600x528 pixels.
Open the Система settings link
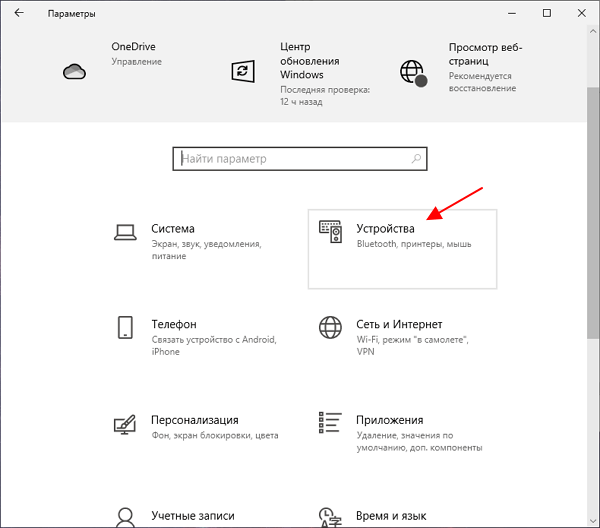[173, 229]
